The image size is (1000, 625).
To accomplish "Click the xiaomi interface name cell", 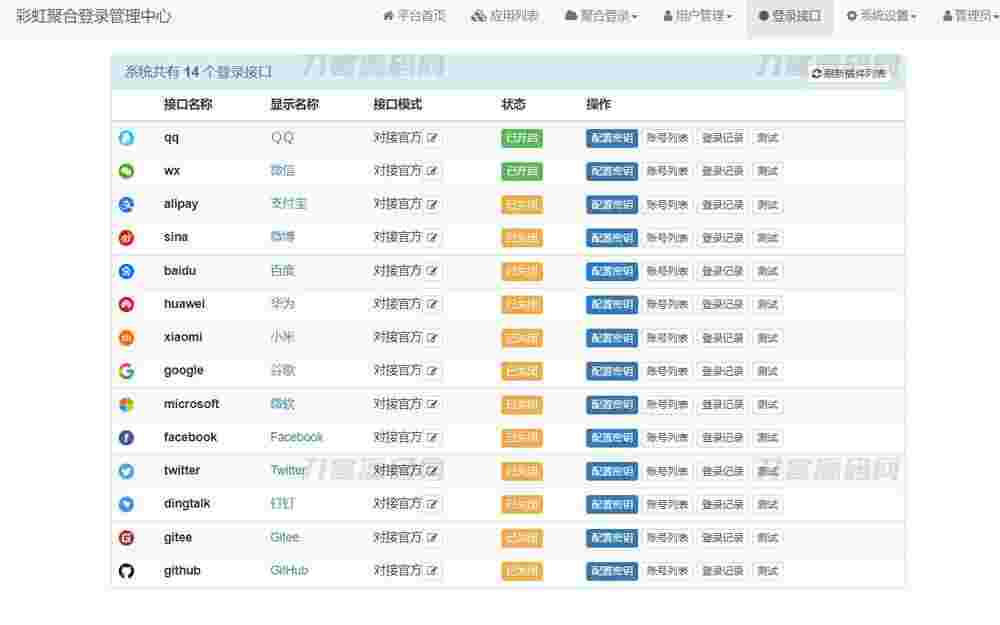I will (183, 337).
